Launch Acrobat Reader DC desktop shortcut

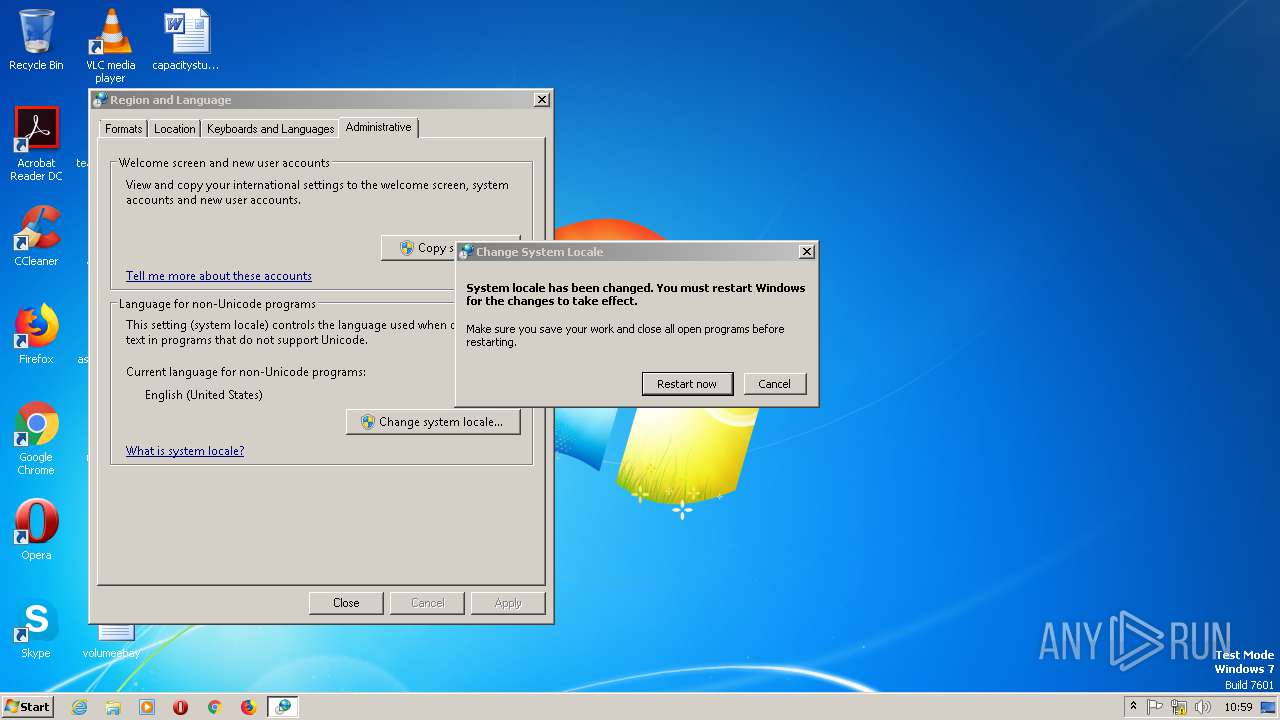coord(36,145)
